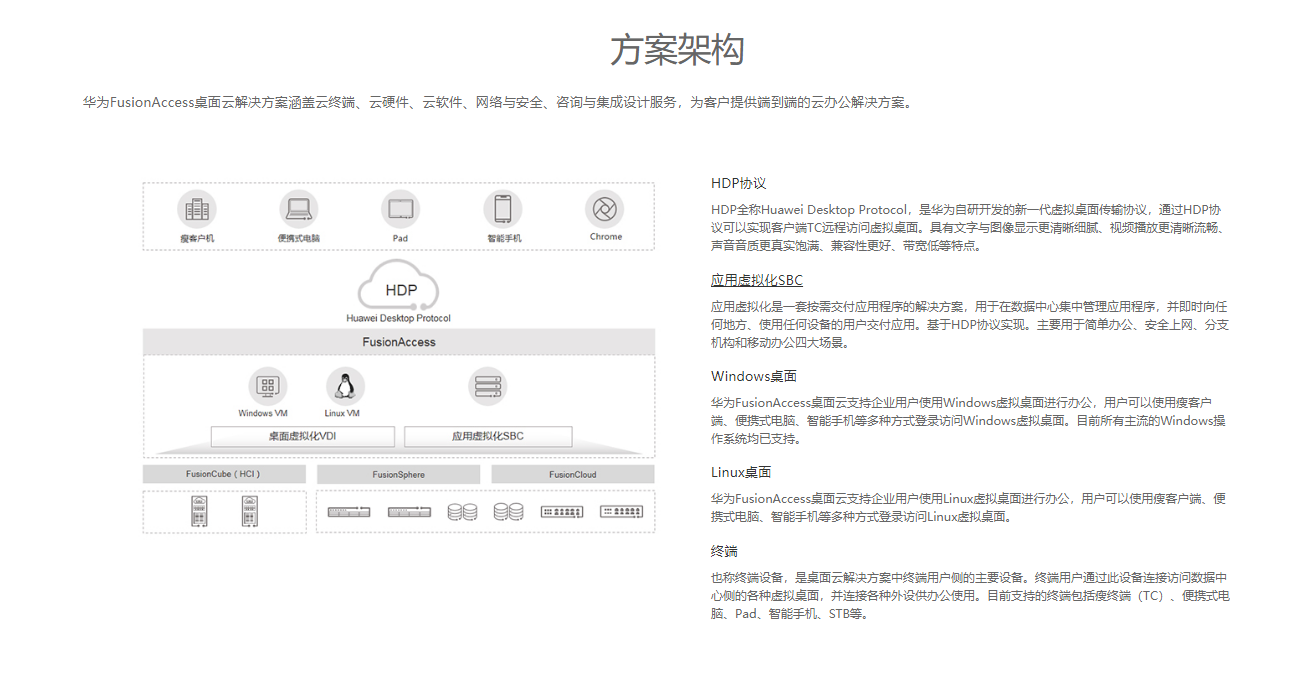Image resolution: width=1305 pixels, height=675 pixels.
Task: Click the FusionCloud label bar
Action: (573, 474)
